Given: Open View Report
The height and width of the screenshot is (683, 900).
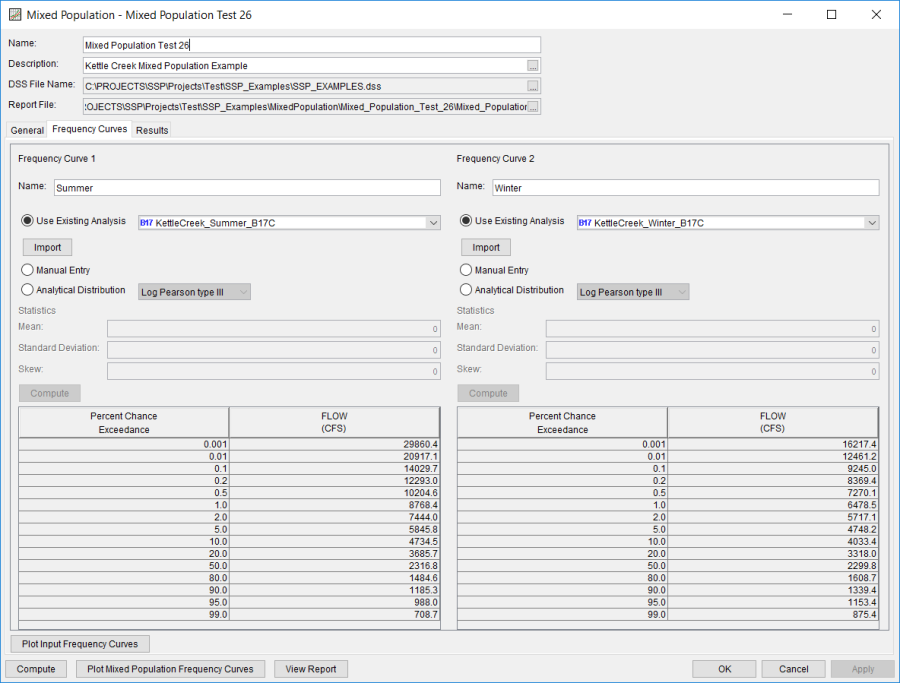Looking at the screenshot, I should [x=311, y=669].
